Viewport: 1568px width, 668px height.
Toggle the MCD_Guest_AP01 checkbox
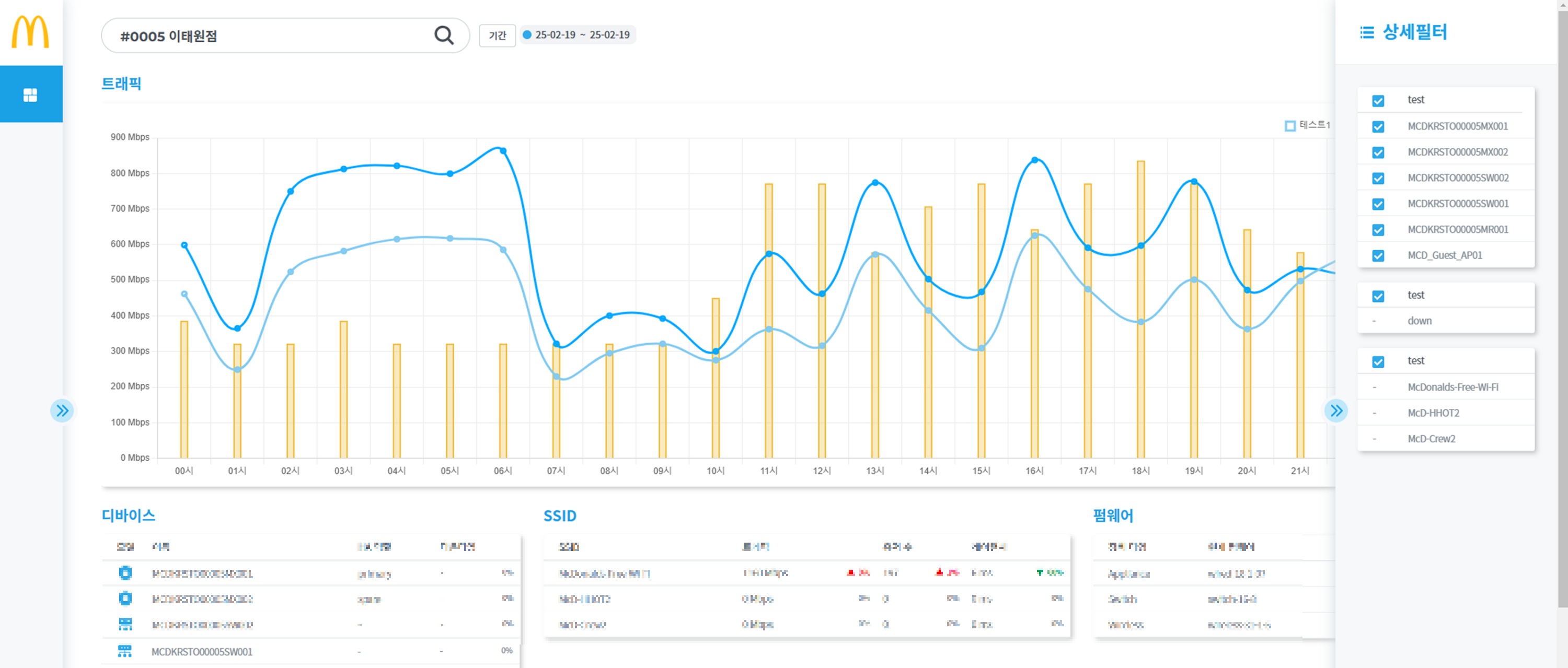[x=1378, y=255]
